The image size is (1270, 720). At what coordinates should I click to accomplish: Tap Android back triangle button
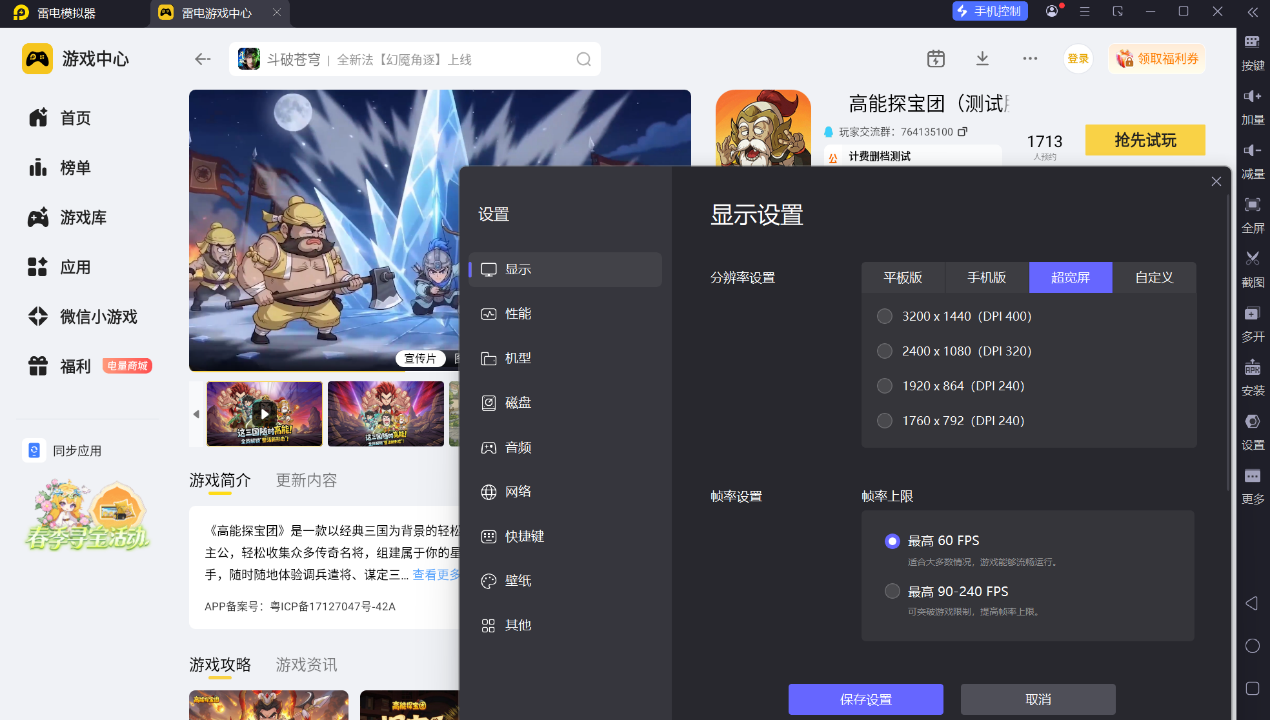click(x=1252, y=603)
